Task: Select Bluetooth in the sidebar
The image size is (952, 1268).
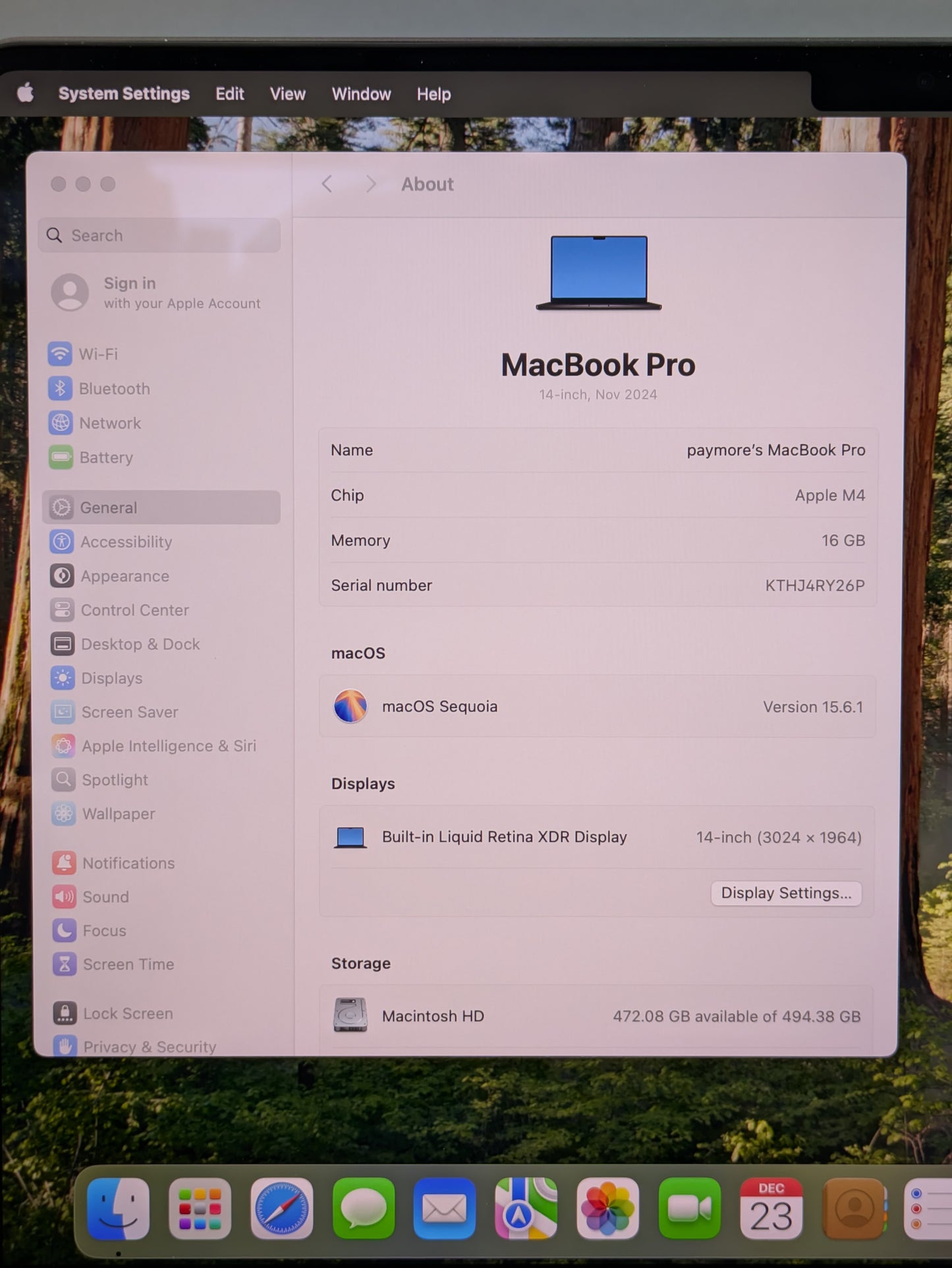Action: (113, 389)
